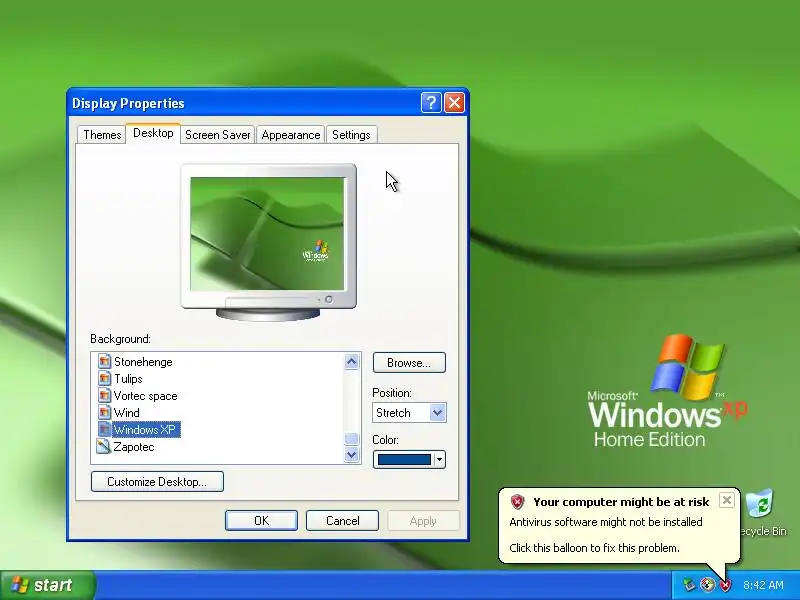Click the Browse... button
Viewport: 800px width, 600px height.
[x=409, y=363]
